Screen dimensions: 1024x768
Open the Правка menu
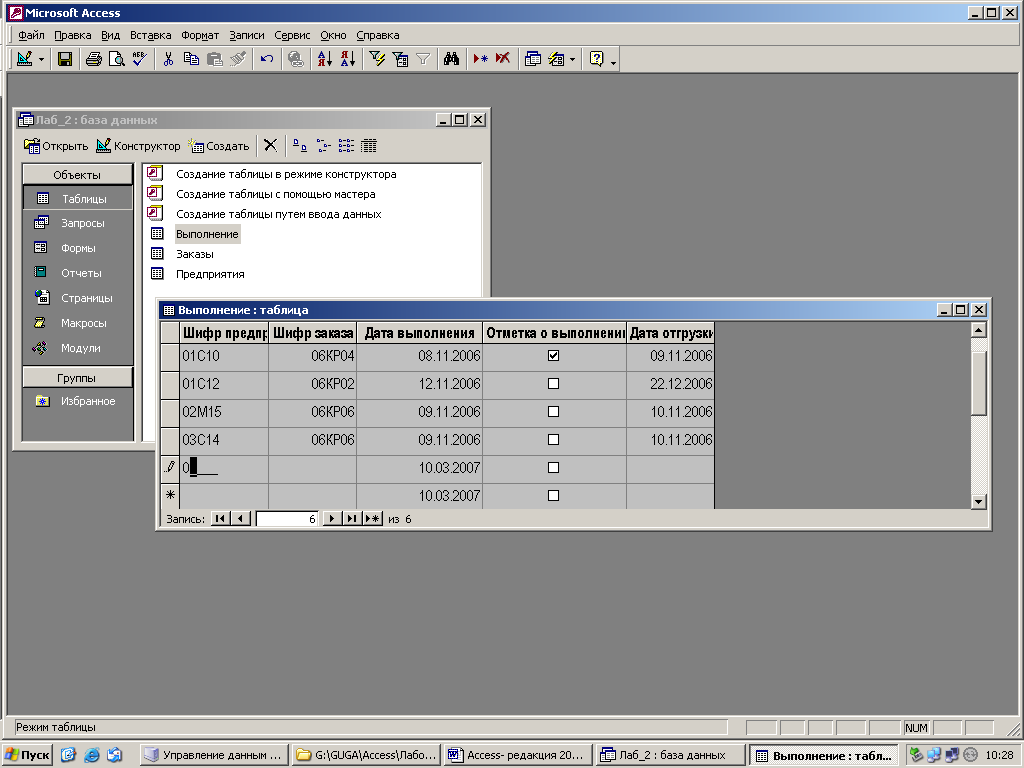pos(72,35)
